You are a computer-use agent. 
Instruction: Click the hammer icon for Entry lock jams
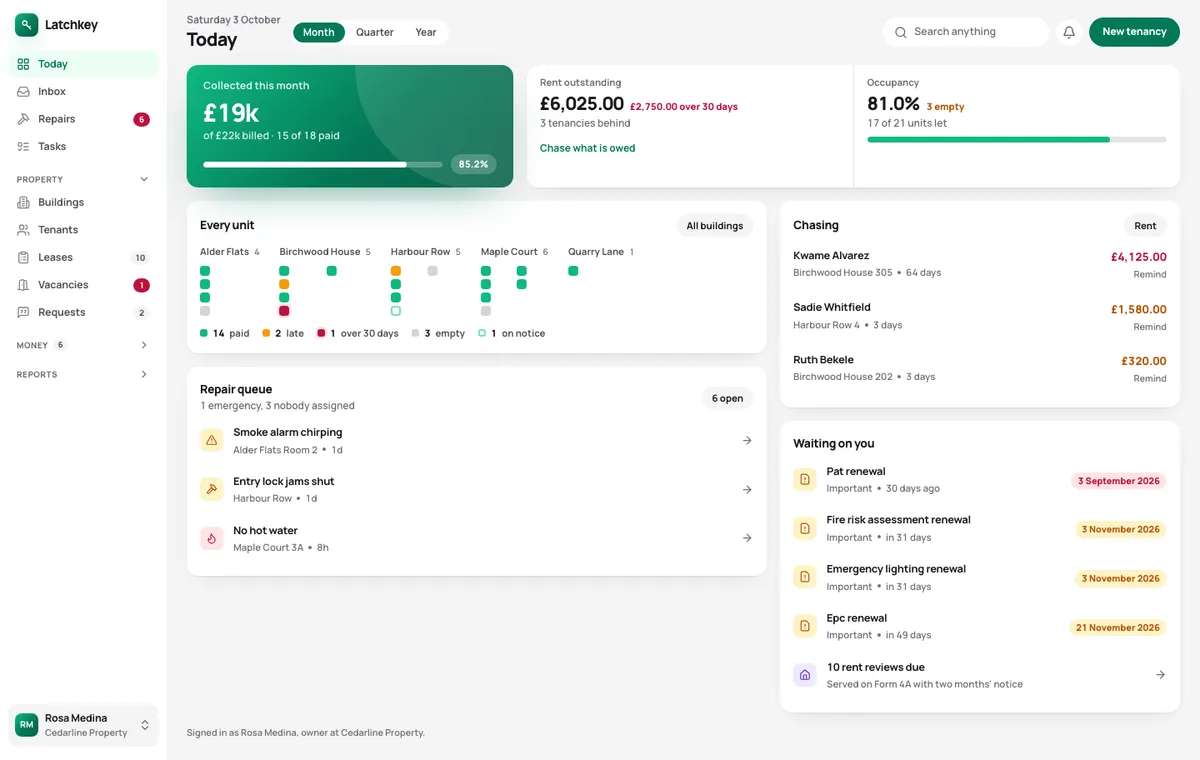click(211, 489)
